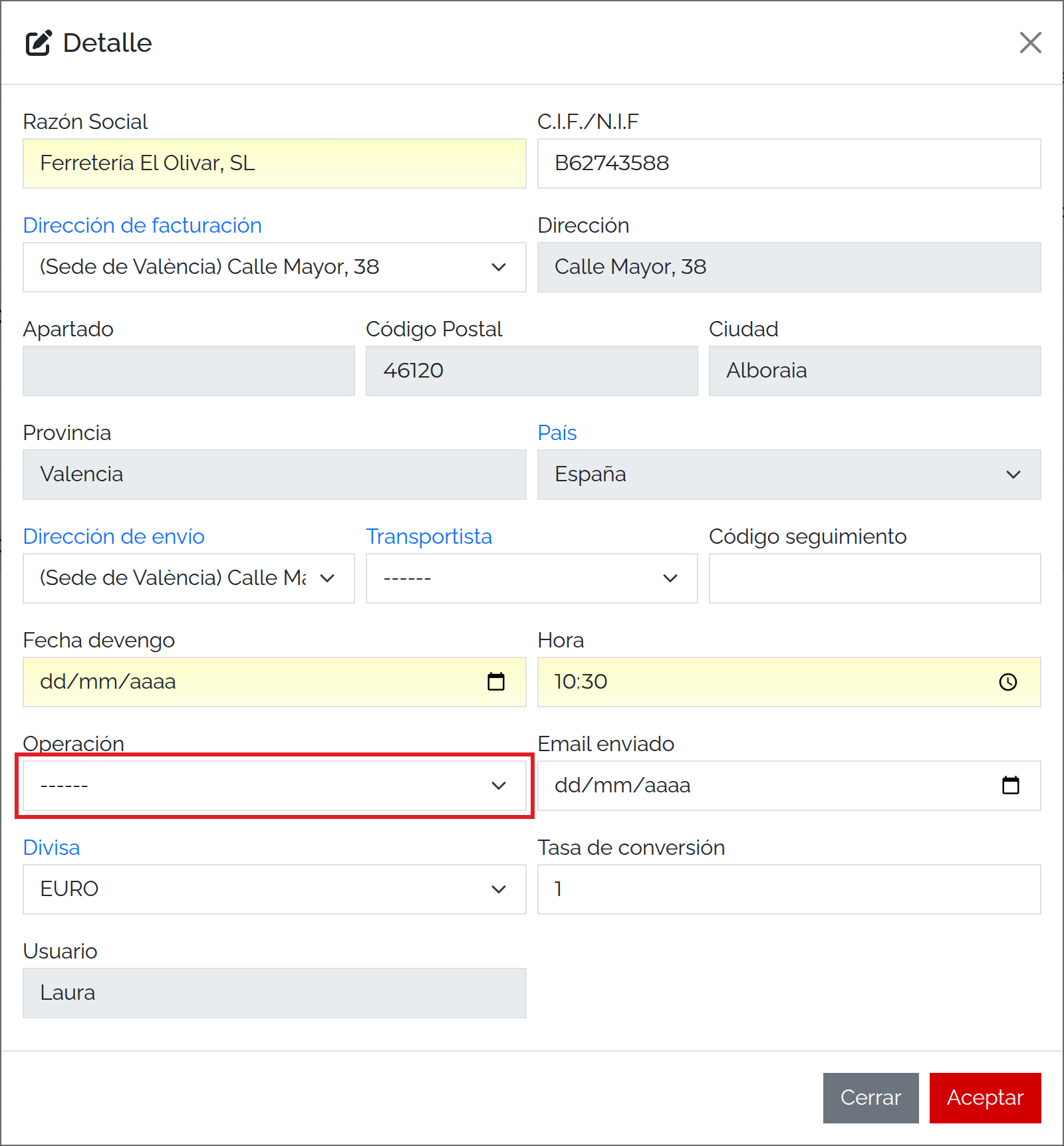This screenshot has width=1064, height=1146.
Task: Focus the Tasa de conversión input field
Action: tap(789, 889)
